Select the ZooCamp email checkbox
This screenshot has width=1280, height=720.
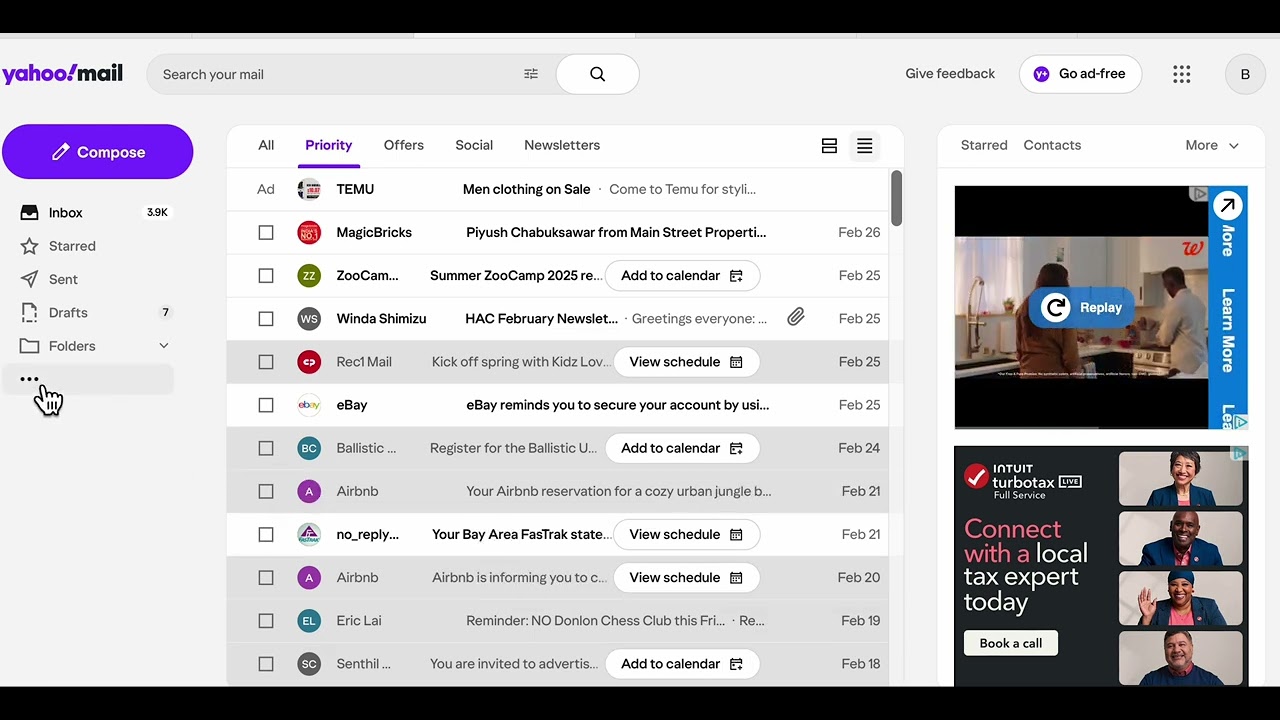tap(266, 275)
